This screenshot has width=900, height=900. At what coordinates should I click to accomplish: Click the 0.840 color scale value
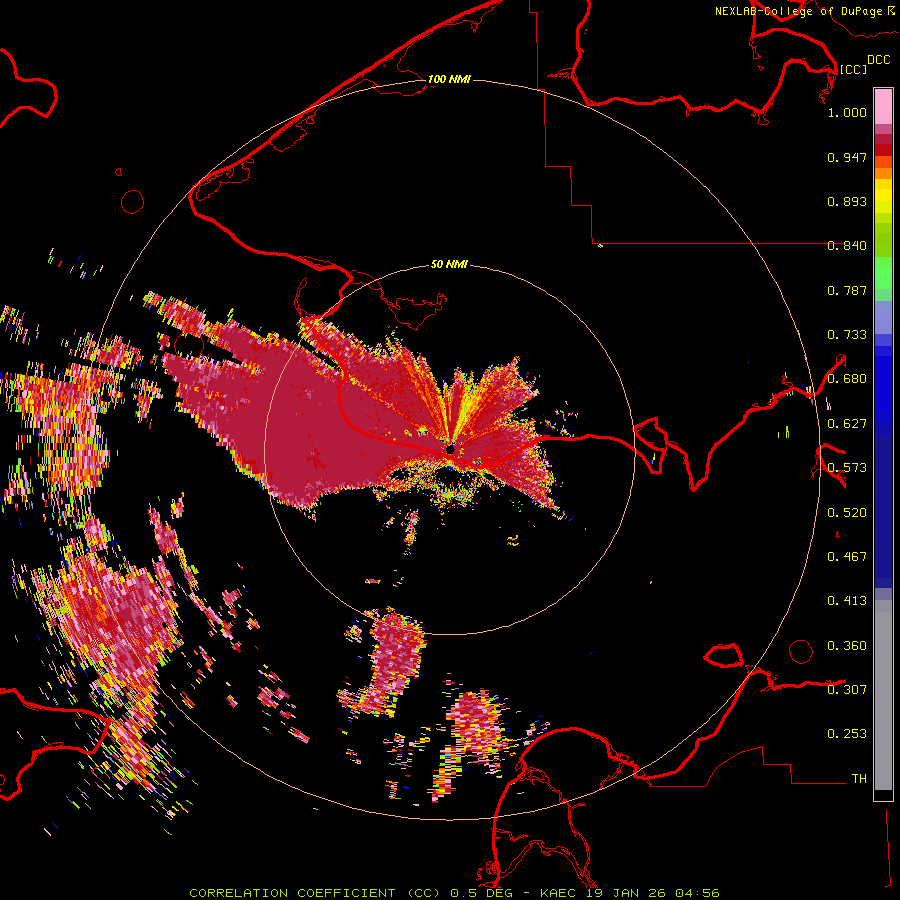point(847,246)
